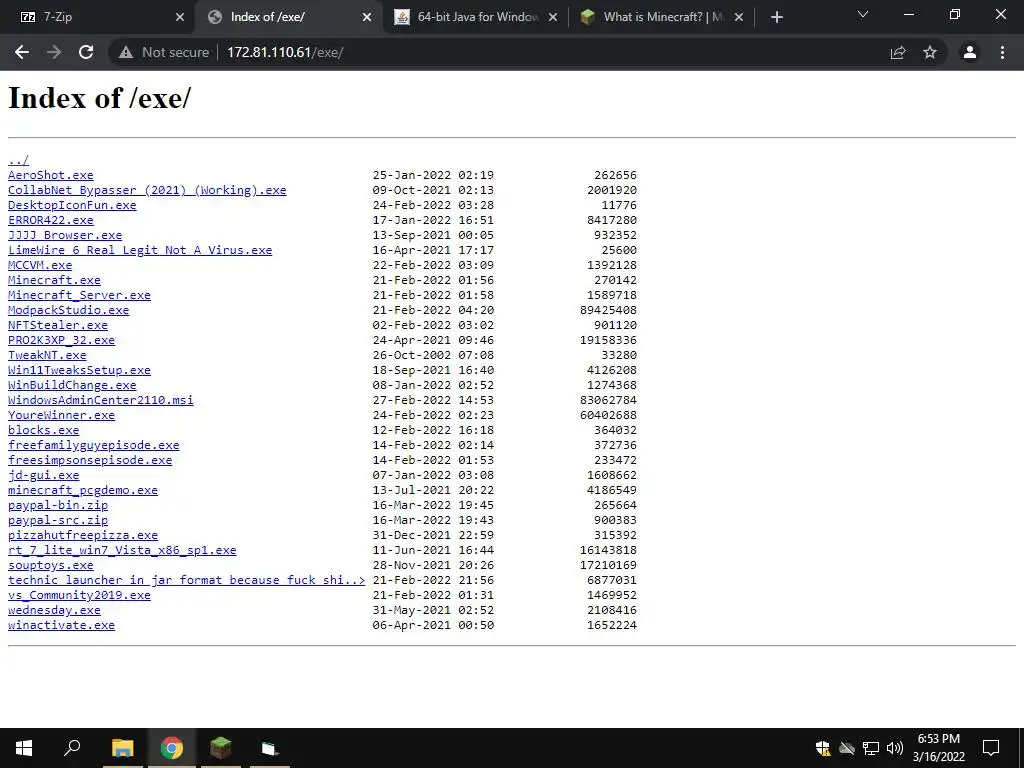Open Windows search from the taskbar

coord(72,748)
